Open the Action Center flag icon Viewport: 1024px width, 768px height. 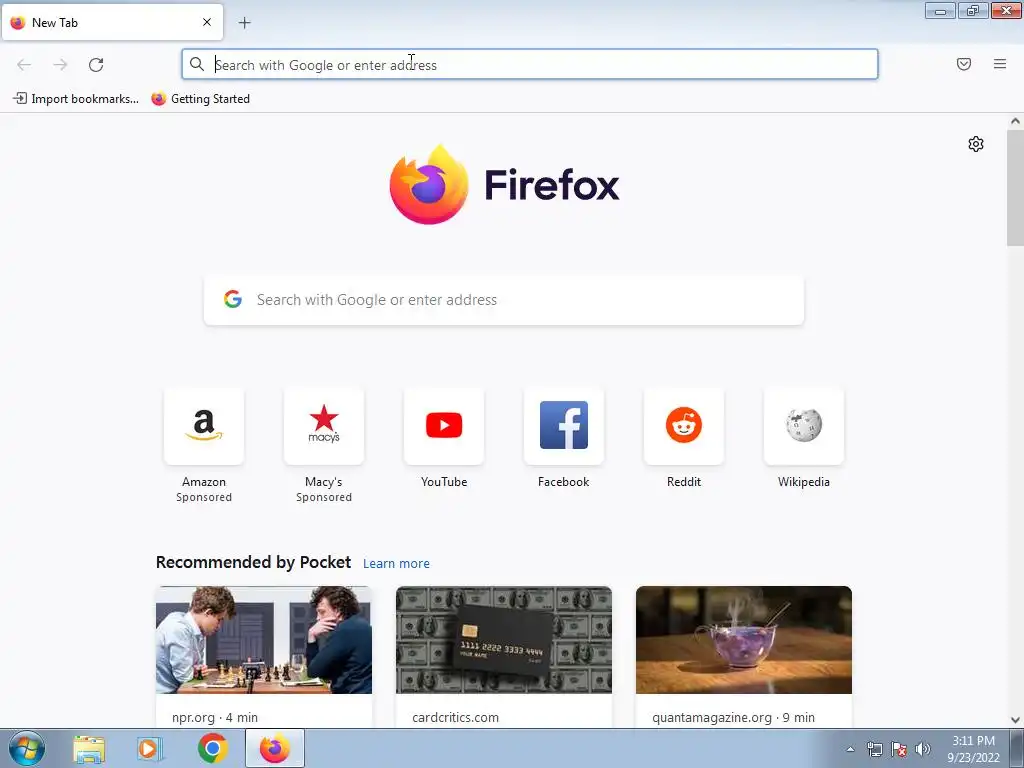coord(899,749)
